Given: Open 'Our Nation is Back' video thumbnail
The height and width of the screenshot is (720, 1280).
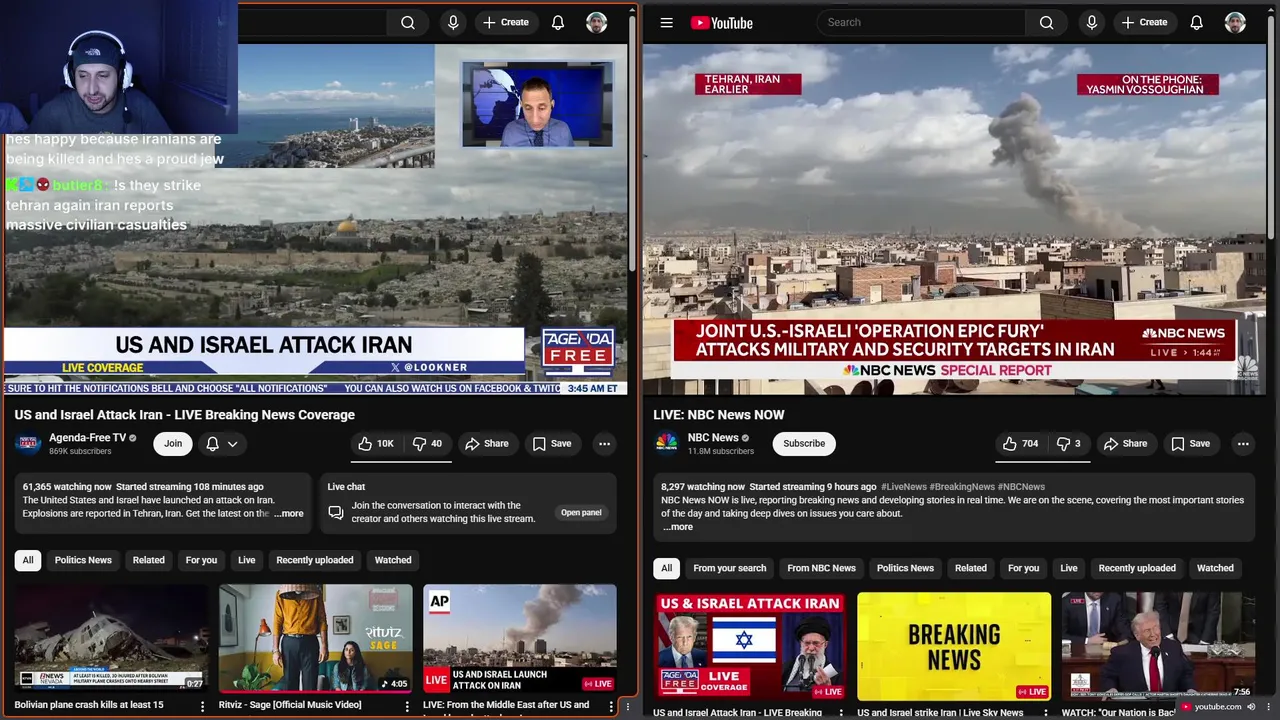Looking at the screenshot, I should pyautogui.click(x=1158, y=646).
